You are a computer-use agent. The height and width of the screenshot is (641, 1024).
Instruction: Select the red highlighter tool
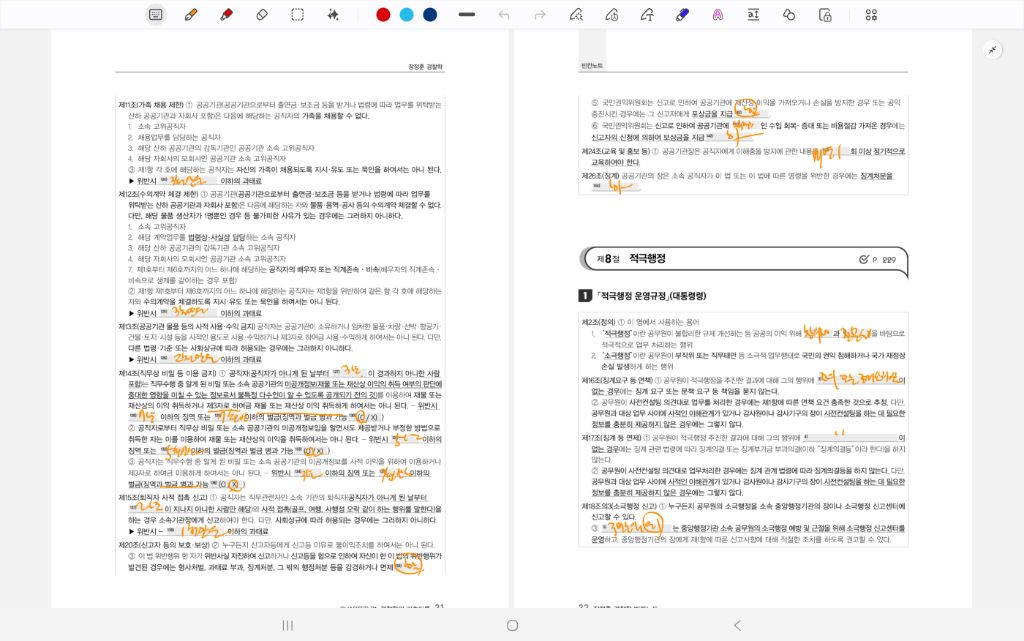(226, 15)
